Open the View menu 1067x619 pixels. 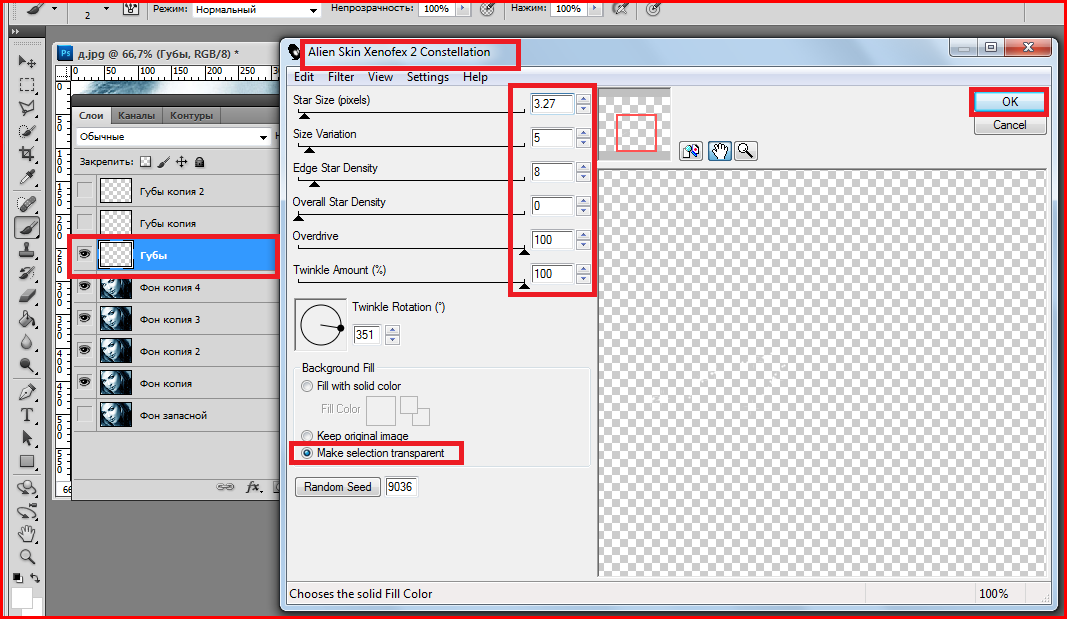[380, 78]
